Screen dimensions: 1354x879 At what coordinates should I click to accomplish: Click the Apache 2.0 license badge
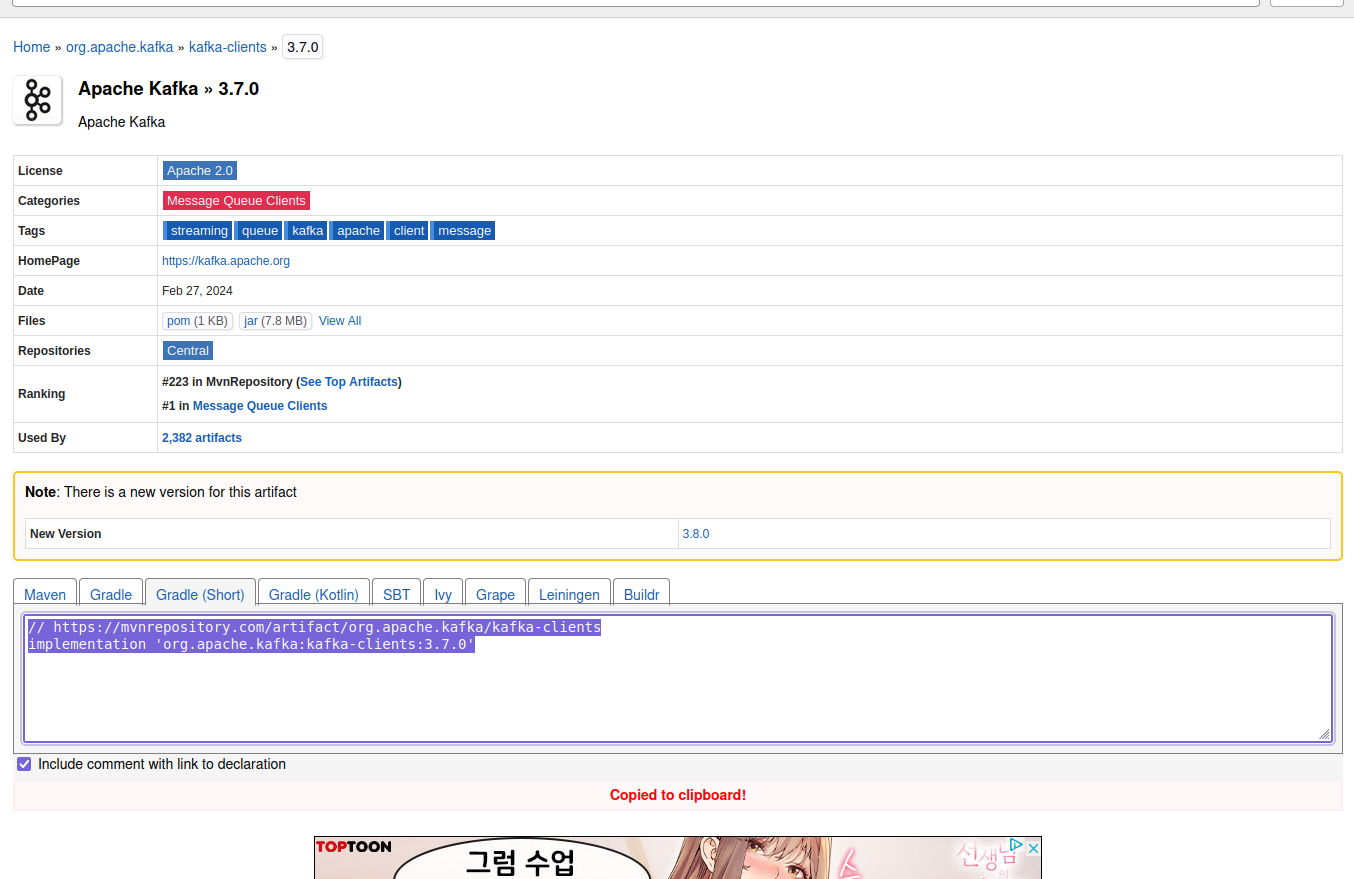pyautogui.click(x=200, y=170)
